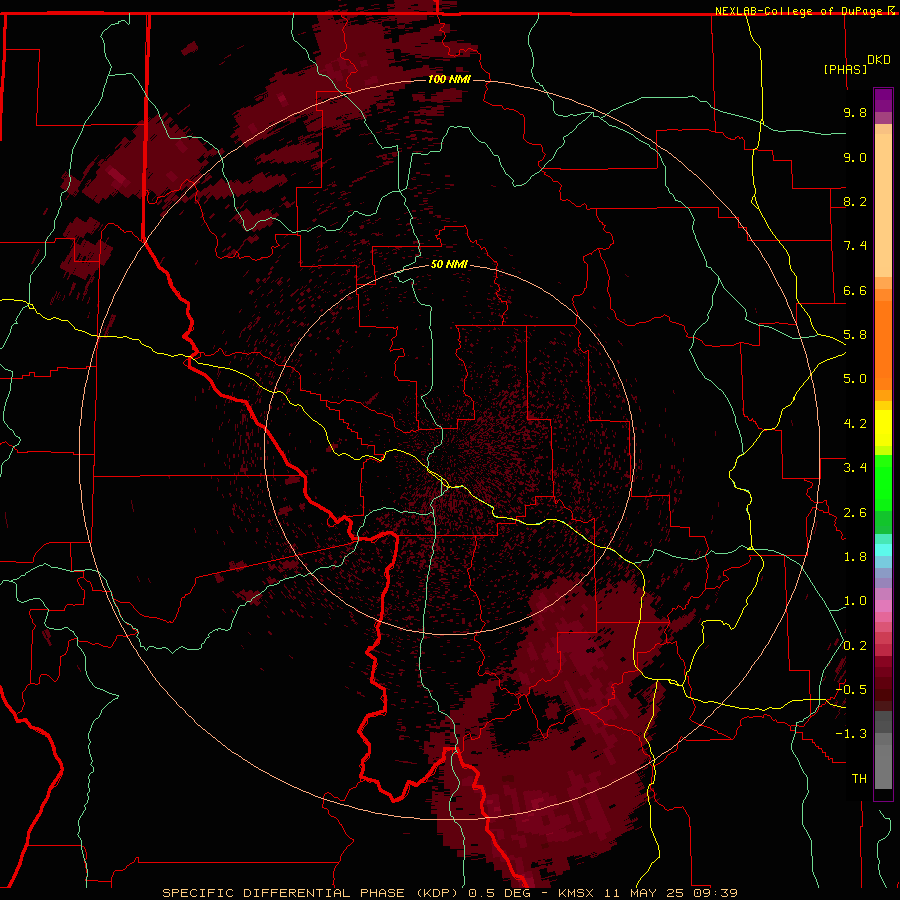Click the KMSX station identifier
Image resolution: width=900 pixels, height=900 pixels.
coord(575,893)
